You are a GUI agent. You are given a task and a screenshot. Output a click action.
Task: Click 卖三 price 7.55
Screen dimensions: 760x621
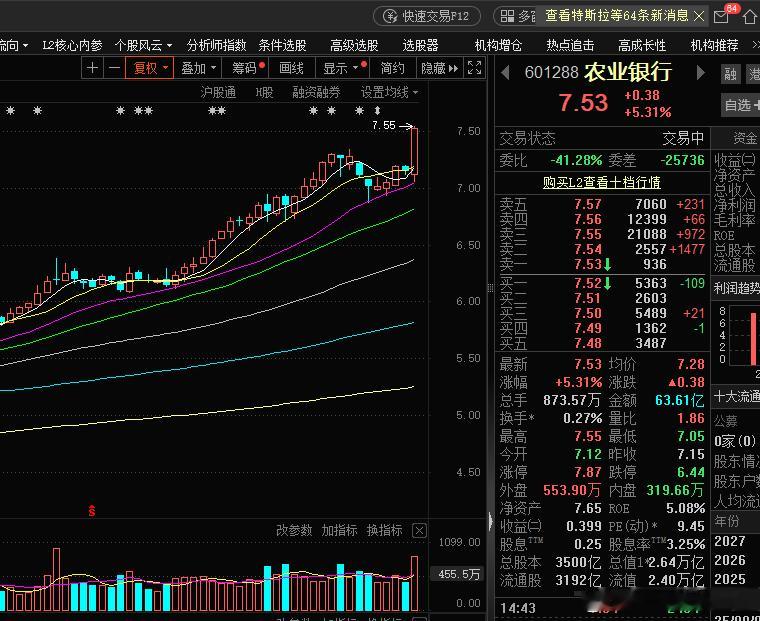pos(587,235)
